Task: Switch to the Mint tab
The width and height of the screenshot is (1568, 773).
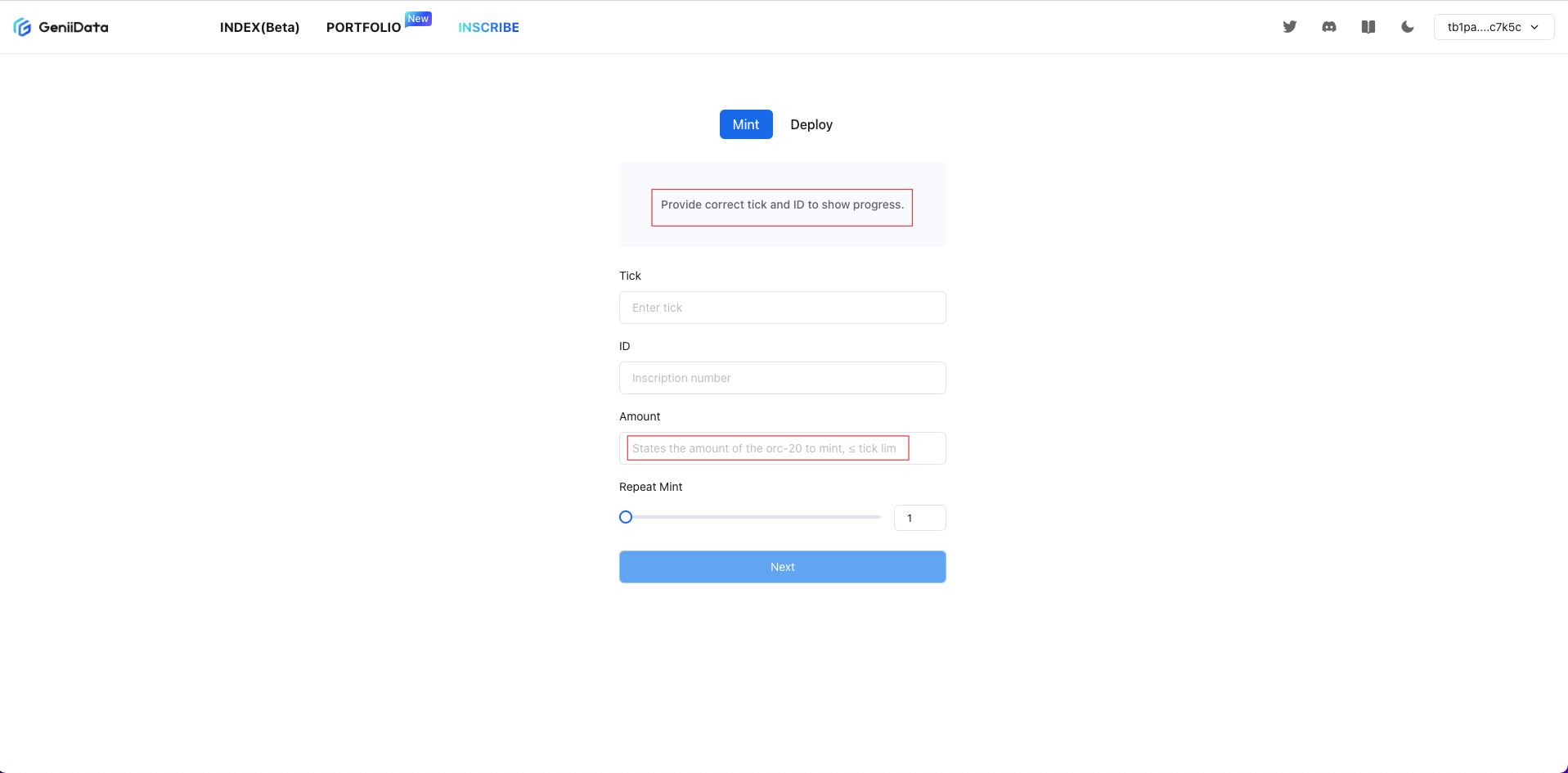Action: [x=746, y=124]
